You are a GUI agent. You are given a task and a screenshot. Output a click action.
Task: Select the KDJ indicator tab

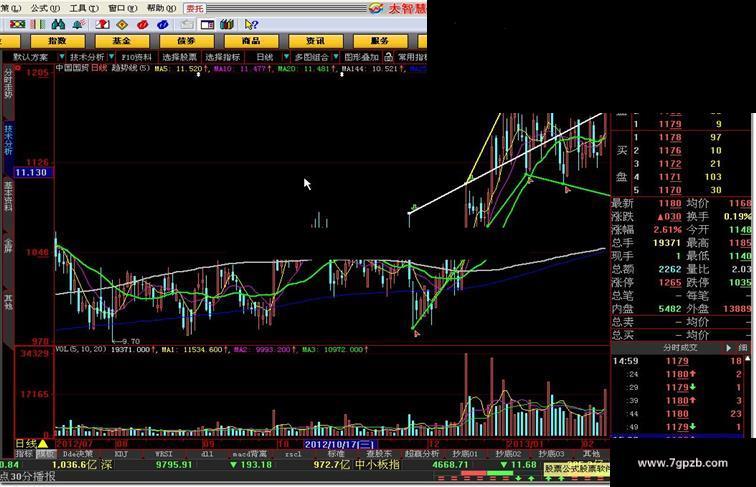pyautogui.click(x=121, y=454)
